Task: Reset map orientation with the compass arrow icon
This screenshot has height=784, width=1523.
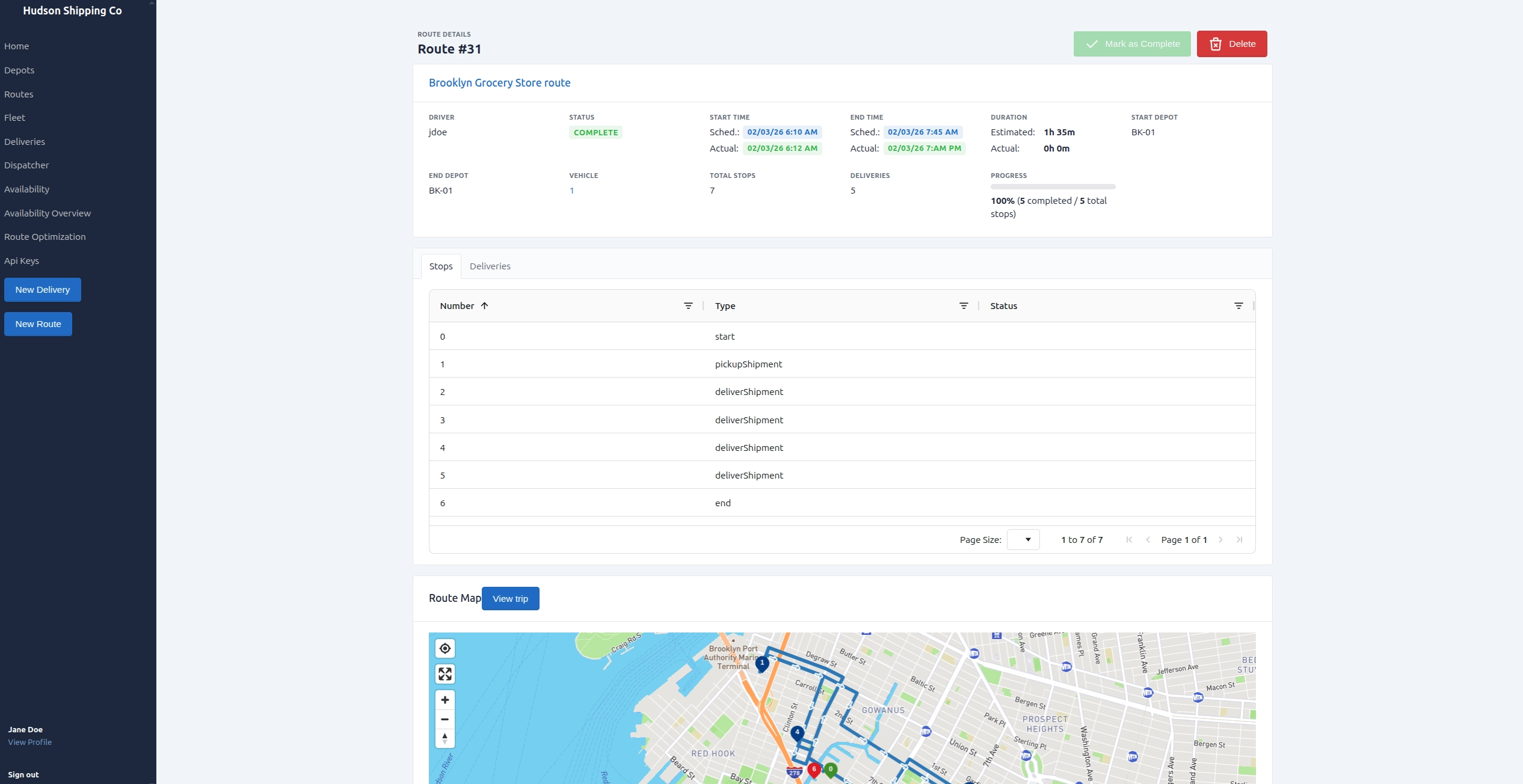Action: pyautogui.click(x=445, y=739)
